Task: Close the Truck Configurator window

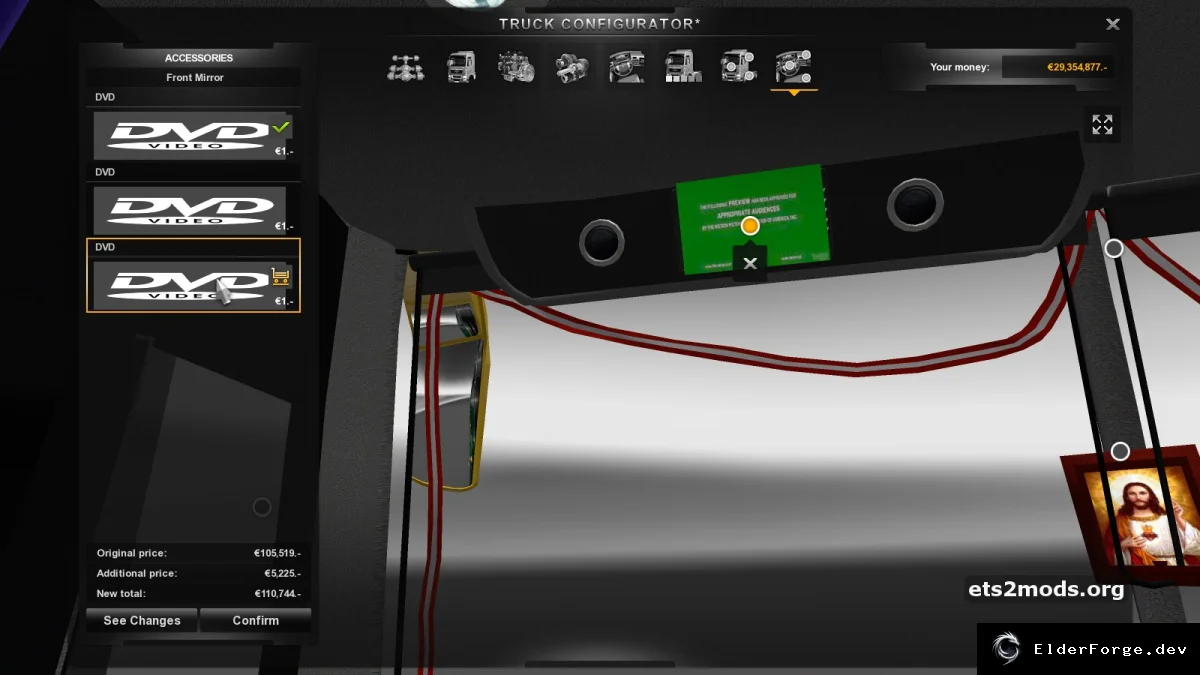Action: click(x=1113, y=24)
